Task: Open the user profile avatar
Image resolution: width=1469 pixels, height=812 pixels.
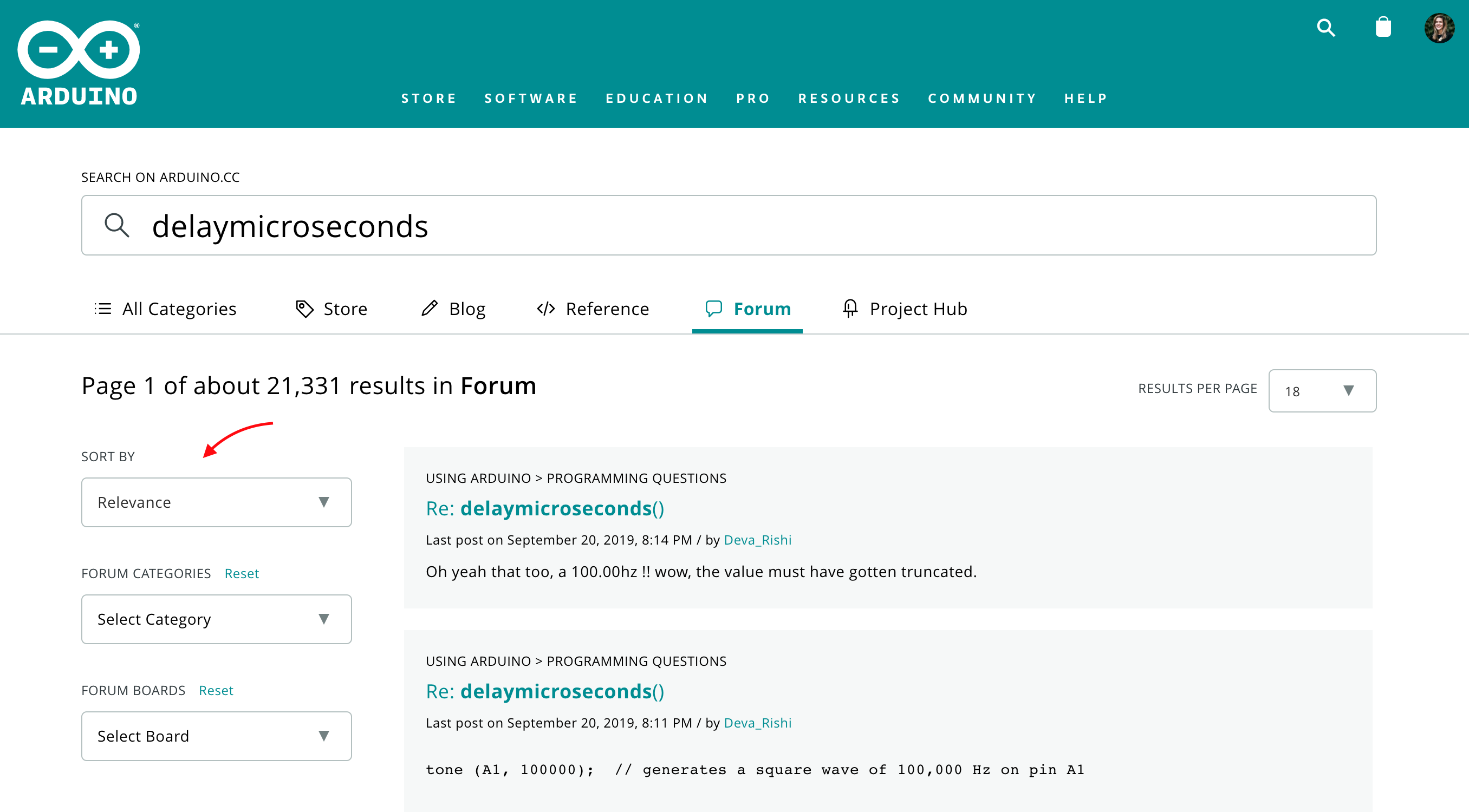Action: (1439, 28)
